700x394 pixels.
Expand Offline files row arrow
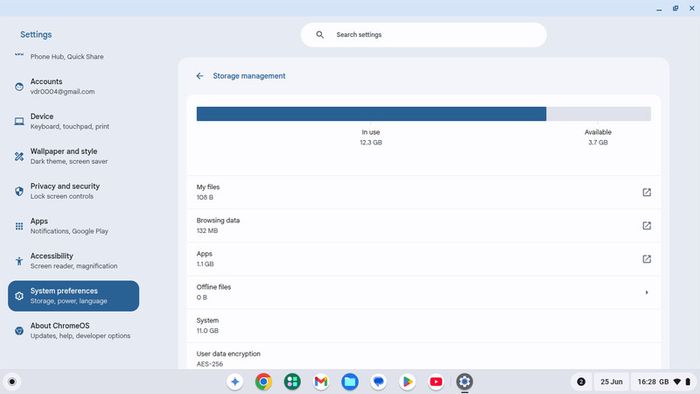[646, 292]
